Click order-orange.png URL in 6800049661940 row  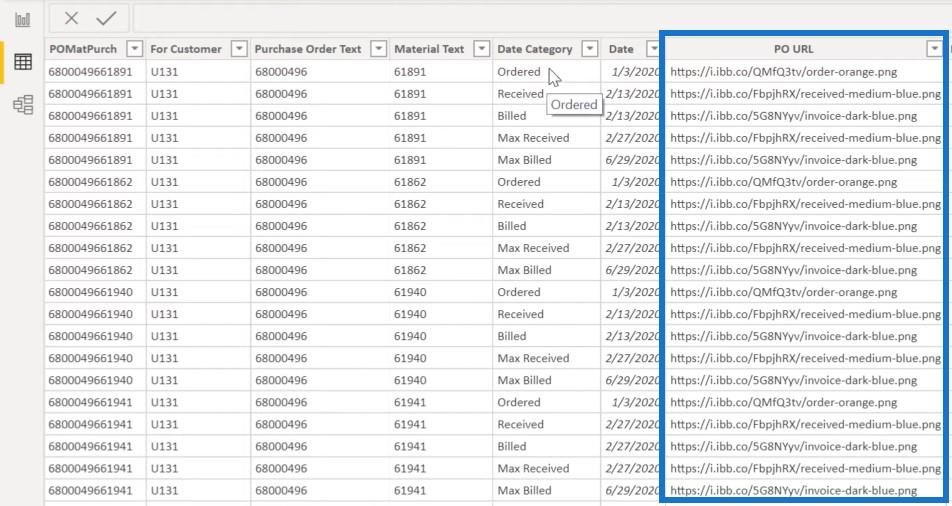(x=784, y=292)
